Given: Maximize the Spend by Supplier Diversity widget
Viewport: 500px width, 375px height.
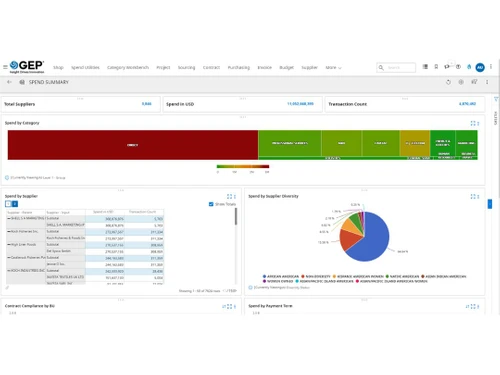Looking at the screenshot, I should pyautogui.click(x=473, y=197).
